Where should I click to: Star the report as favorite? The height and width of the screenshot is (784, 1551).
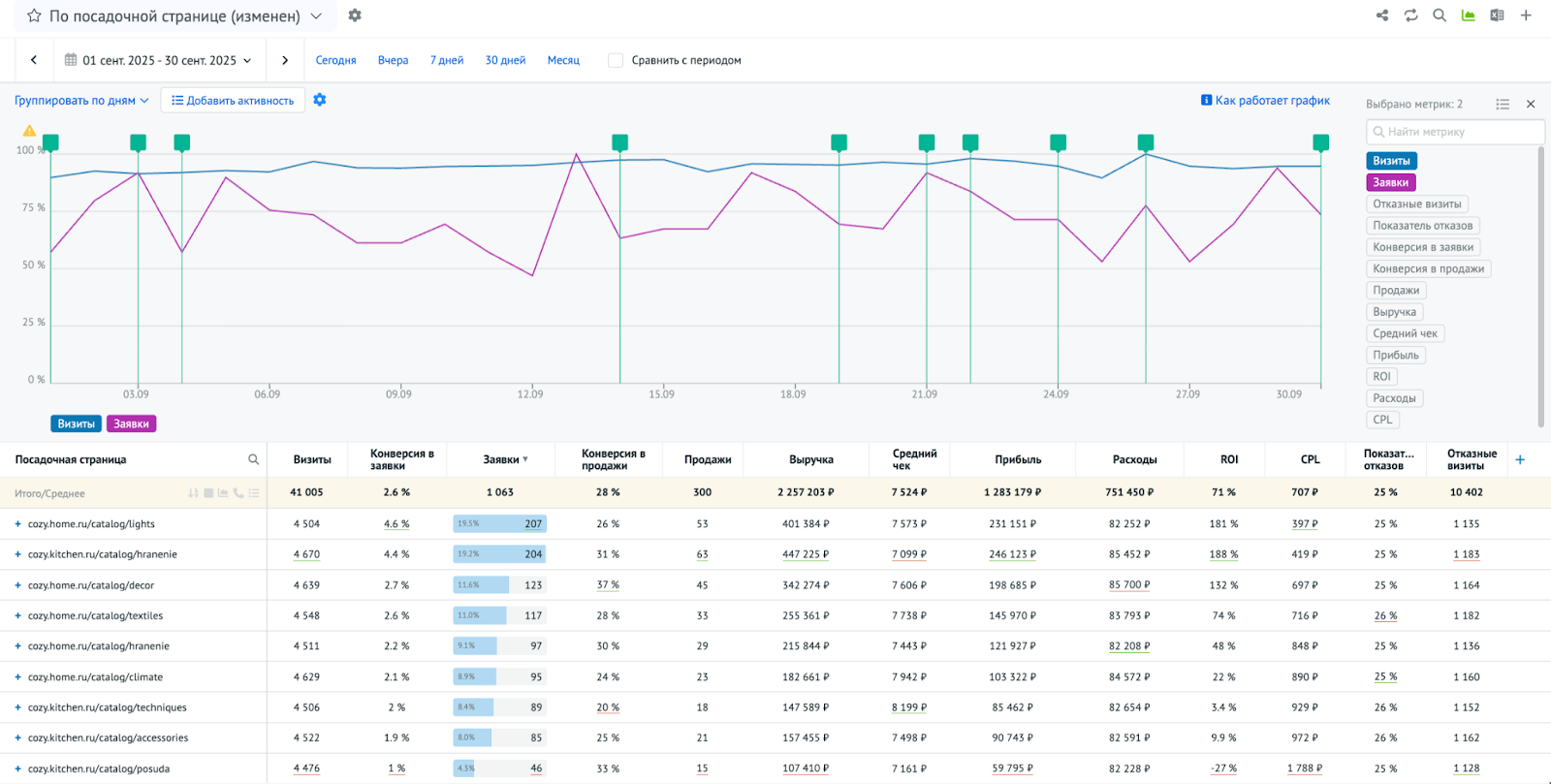[34, 16]
